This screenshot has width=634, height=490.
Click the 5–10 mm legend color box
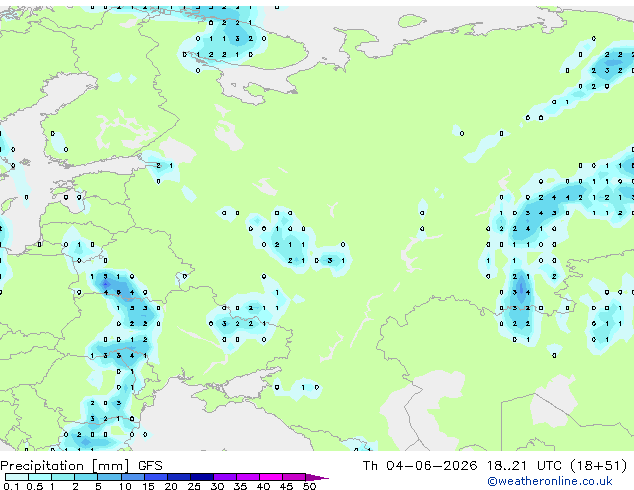coord(109,477)
